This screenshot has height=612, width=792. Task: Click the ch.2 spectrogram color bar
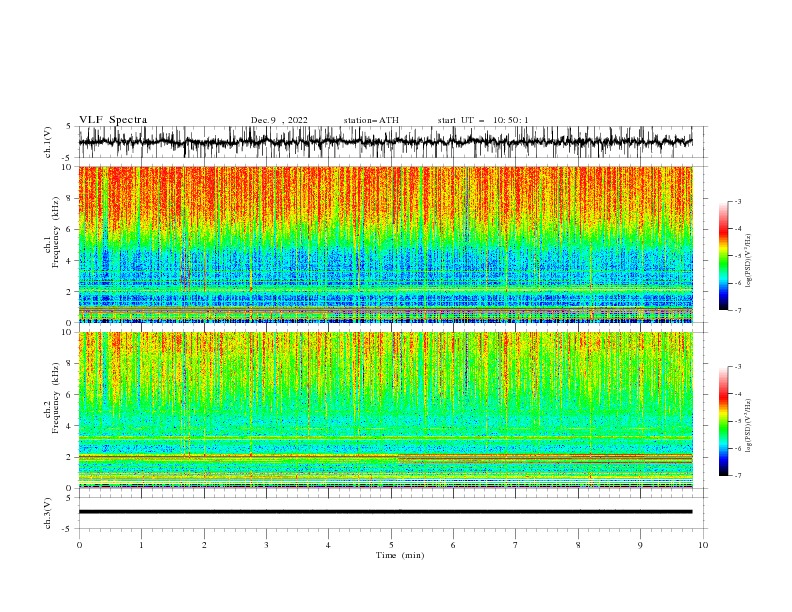pos(723,421)
